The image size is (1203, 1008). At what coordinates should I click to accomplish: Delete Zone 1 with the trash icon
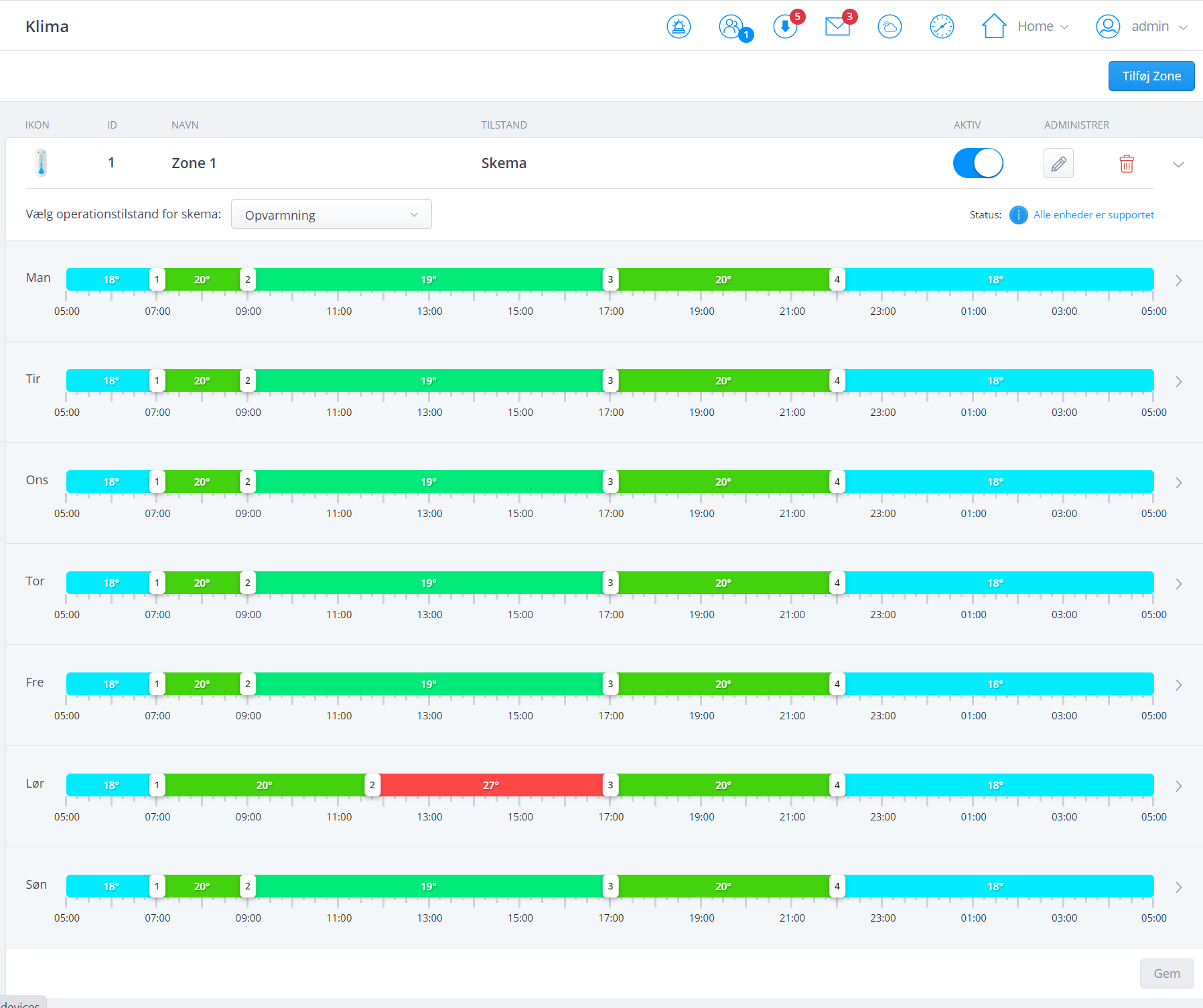coord(1127,163)
